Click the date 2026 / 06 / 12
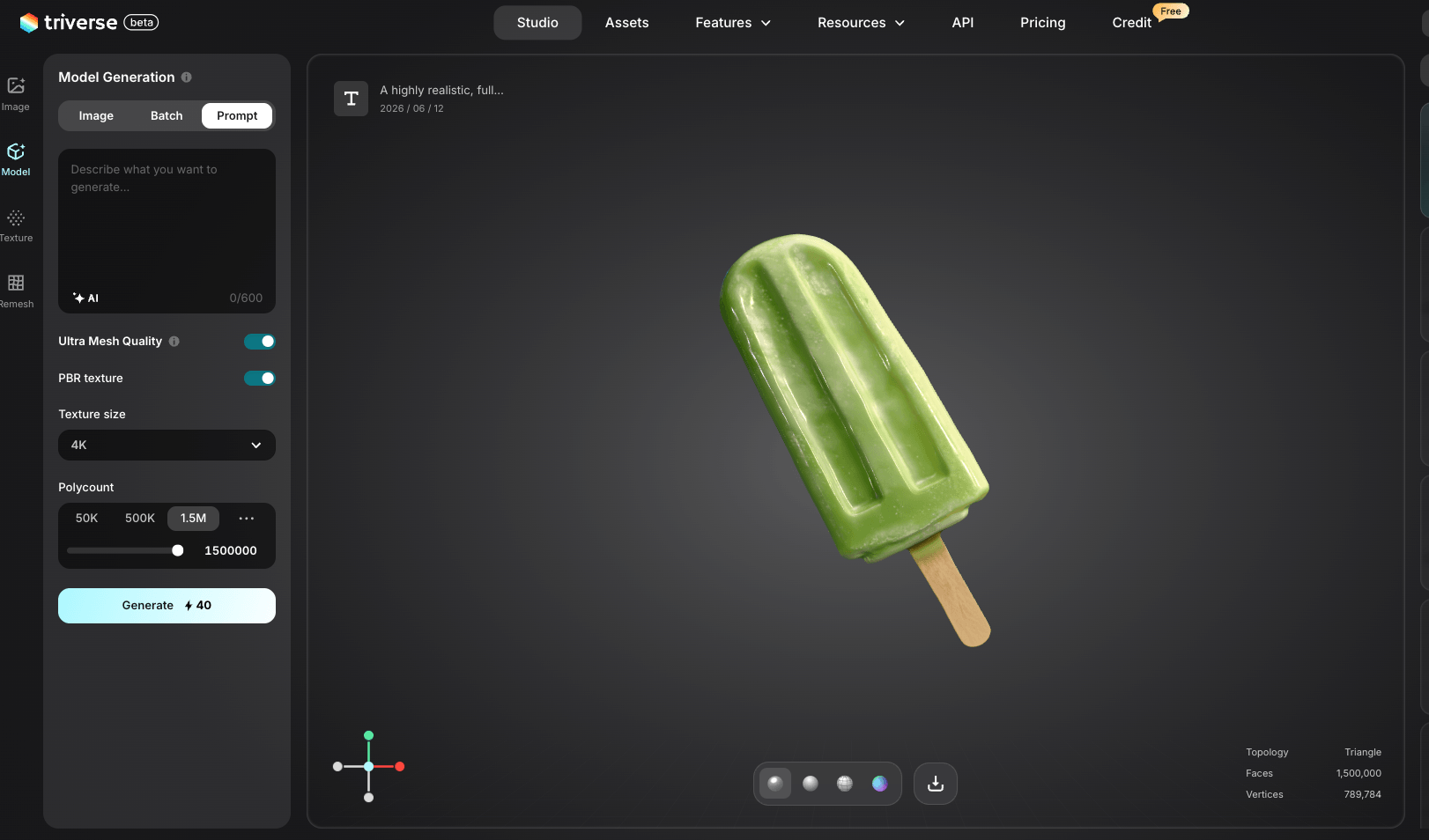This screenshot has height=840, width=1429. [411, 109]
